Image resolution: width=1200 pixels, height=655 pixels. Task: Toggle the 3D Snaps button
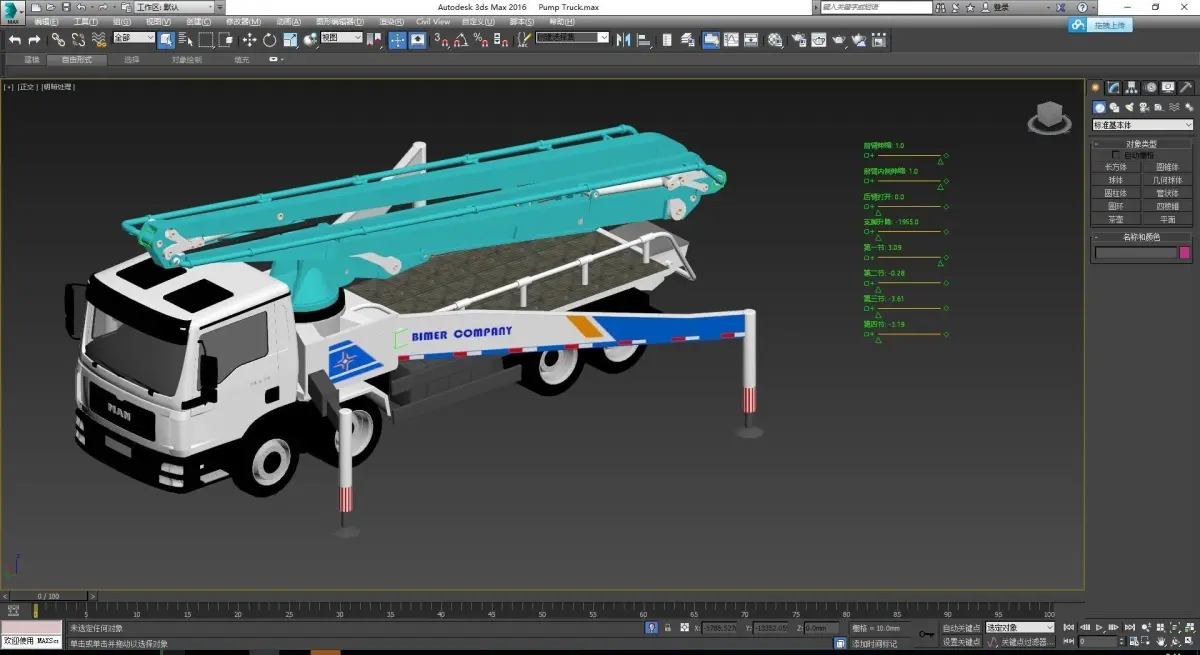pyautogui.click(x=440, y=40)
